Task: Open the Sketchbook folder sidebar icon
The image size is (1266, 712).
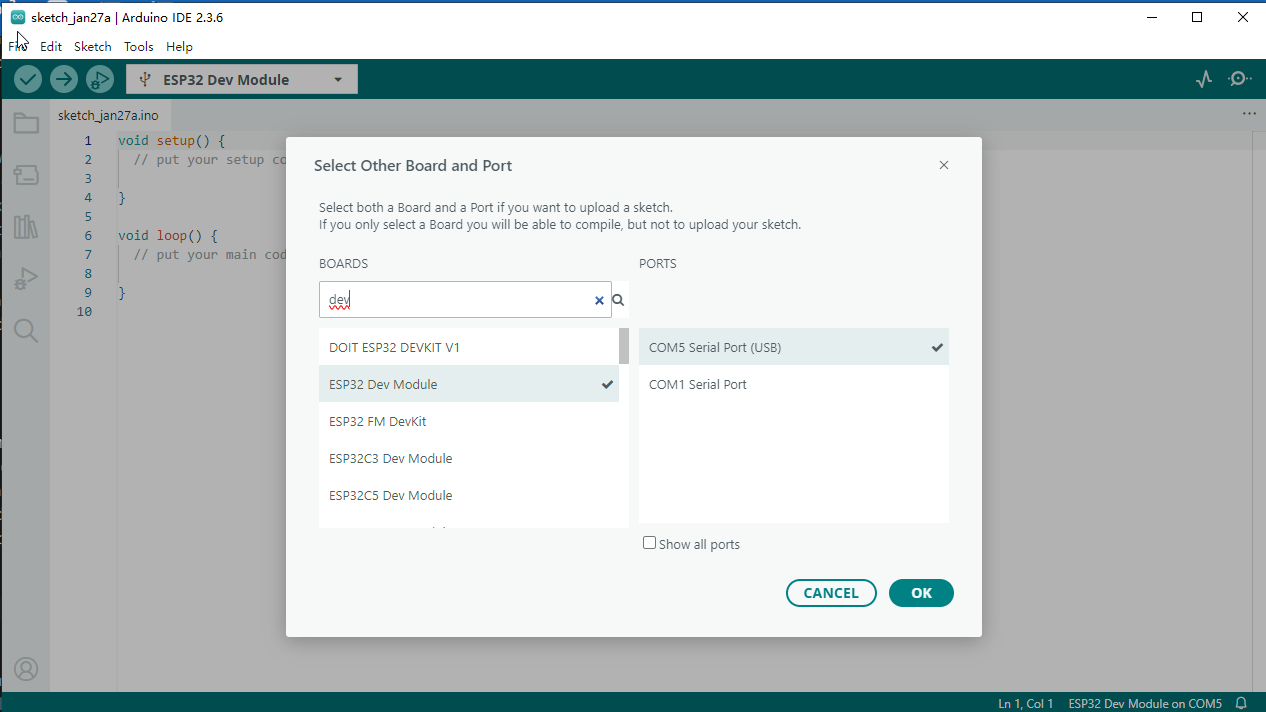Action: 26,124
